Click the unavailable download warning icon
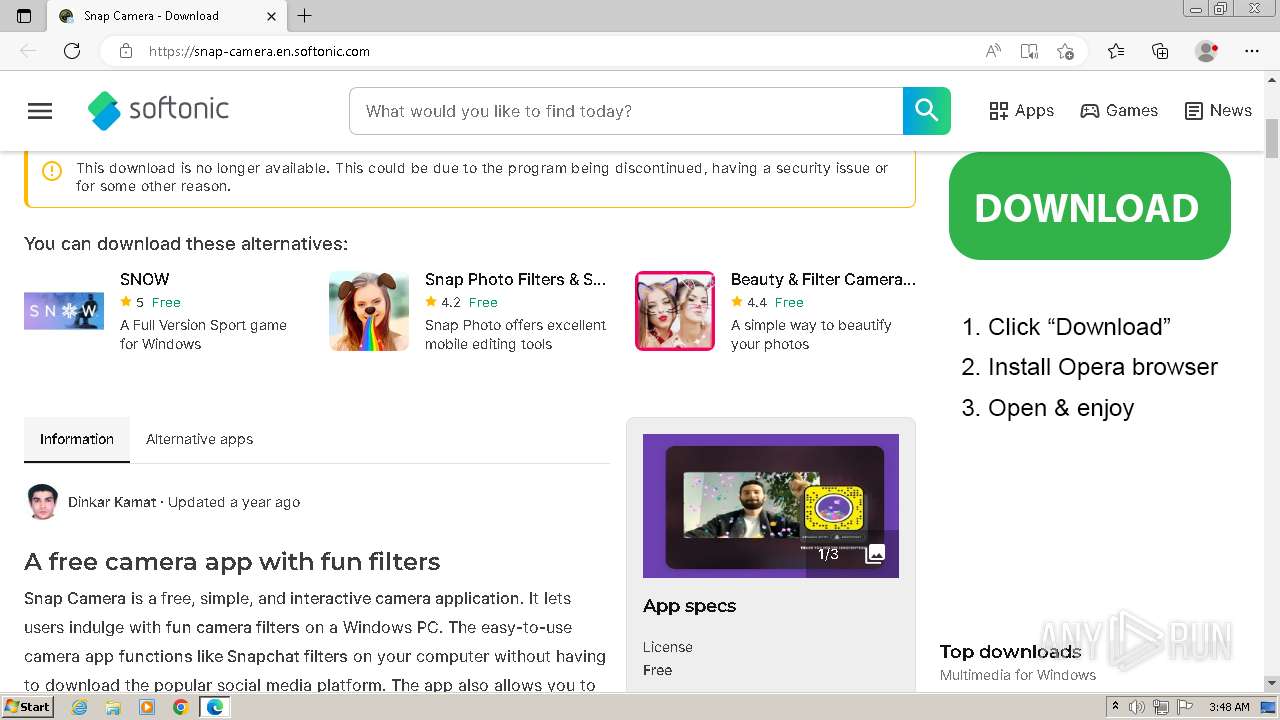Screen dimensions: 1280x720 coord(52,171)
